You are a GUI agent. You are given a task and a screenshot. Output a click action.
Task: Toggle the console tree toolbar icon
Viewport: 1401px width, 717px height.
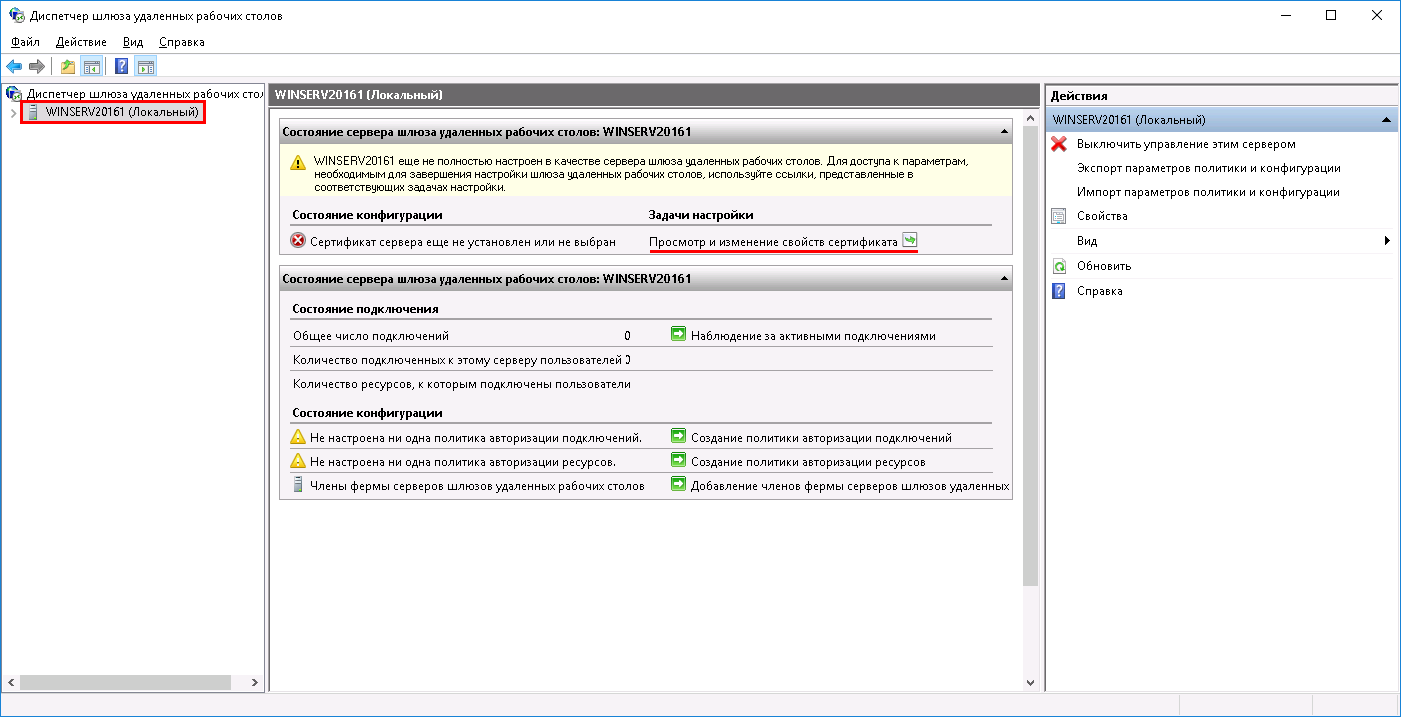pos(91,67)
